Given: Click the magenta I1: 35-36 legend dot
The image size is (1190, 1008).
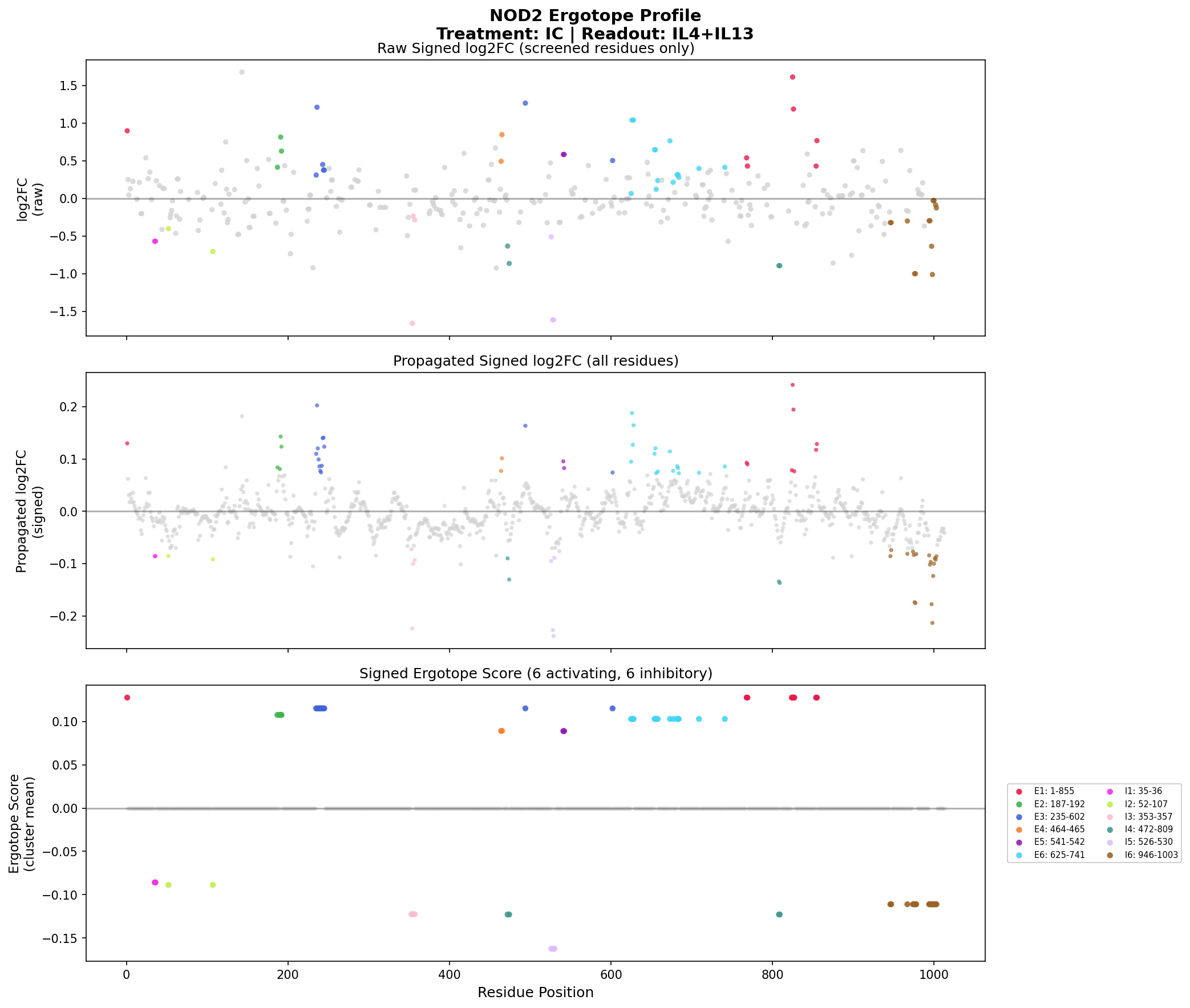Looking at the screenshot, I should 1110,791.
